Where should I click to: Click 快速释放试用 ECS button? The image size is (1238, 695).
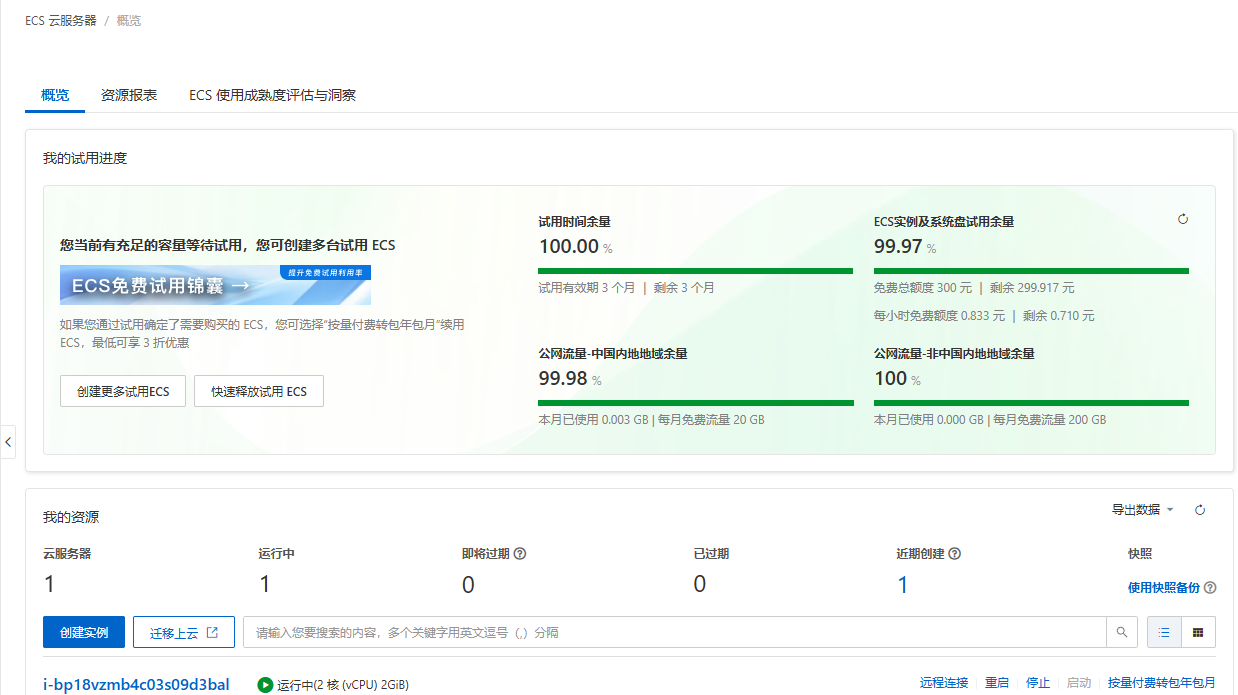[x=259, y=391]
